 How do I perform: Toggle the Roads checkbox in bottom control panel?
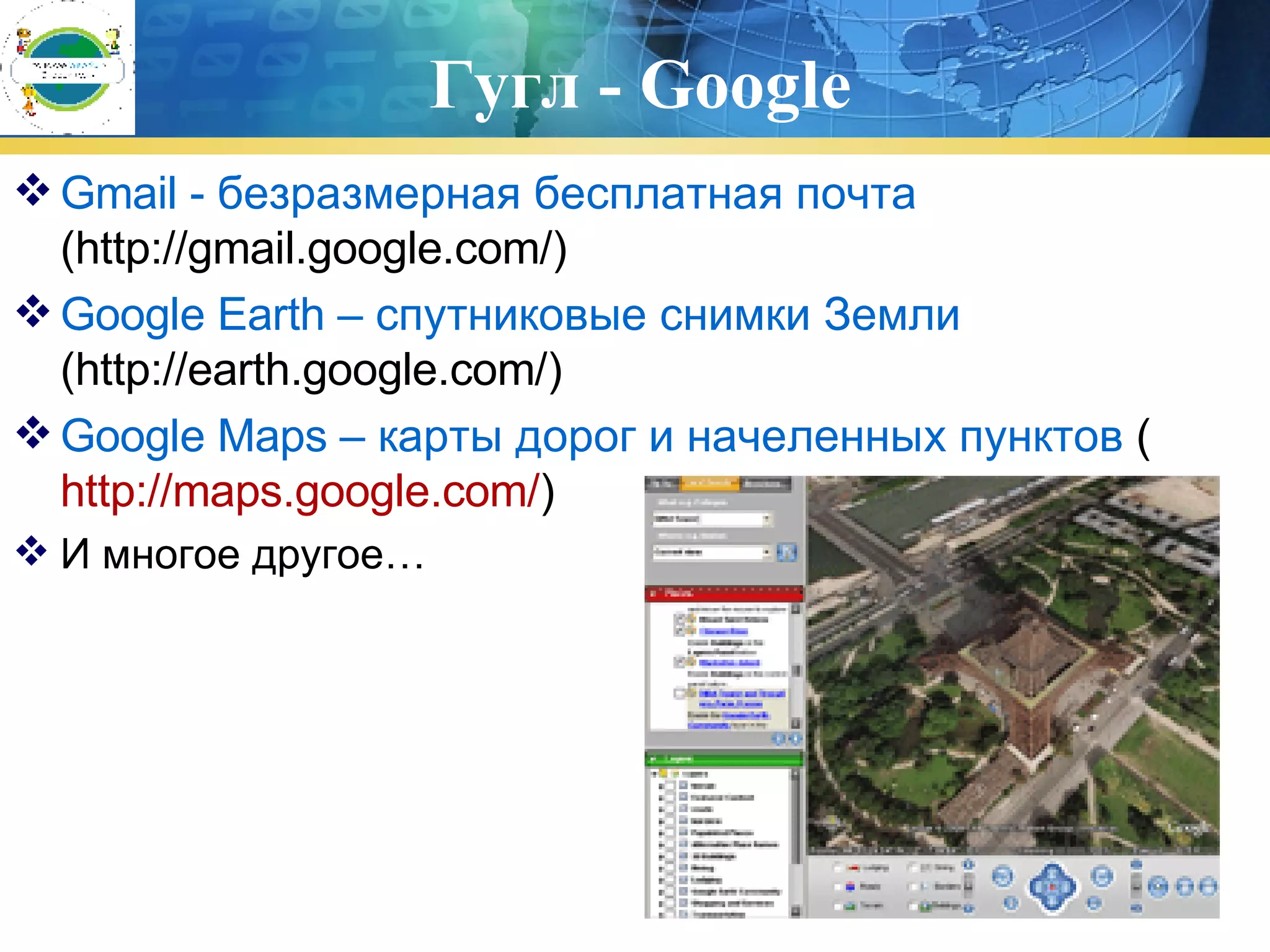(x=838, y=887)
